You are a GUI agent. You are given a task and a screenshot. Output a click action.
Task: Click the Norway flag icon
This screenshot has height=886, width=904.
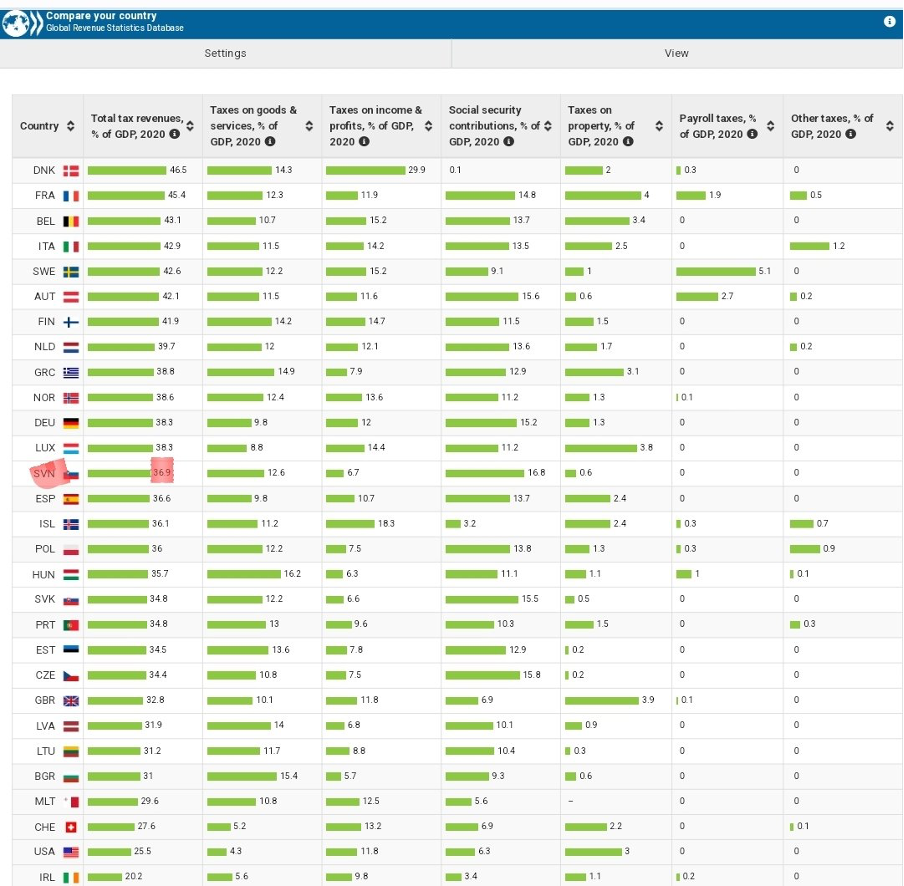[x=71, y=398]
